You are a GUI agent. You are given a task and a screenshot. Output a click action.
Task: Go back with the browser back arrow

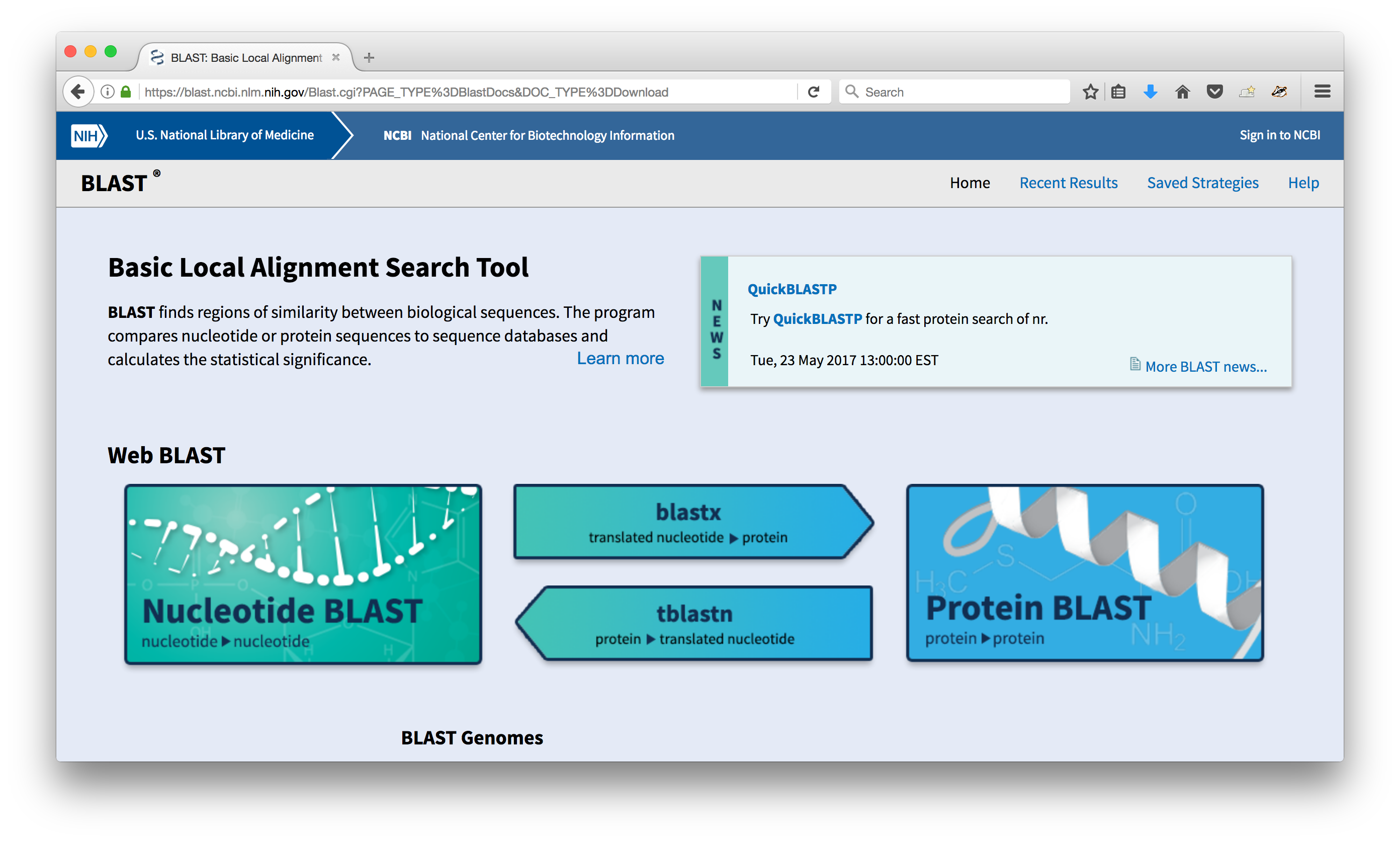click(x=78, y=92)
